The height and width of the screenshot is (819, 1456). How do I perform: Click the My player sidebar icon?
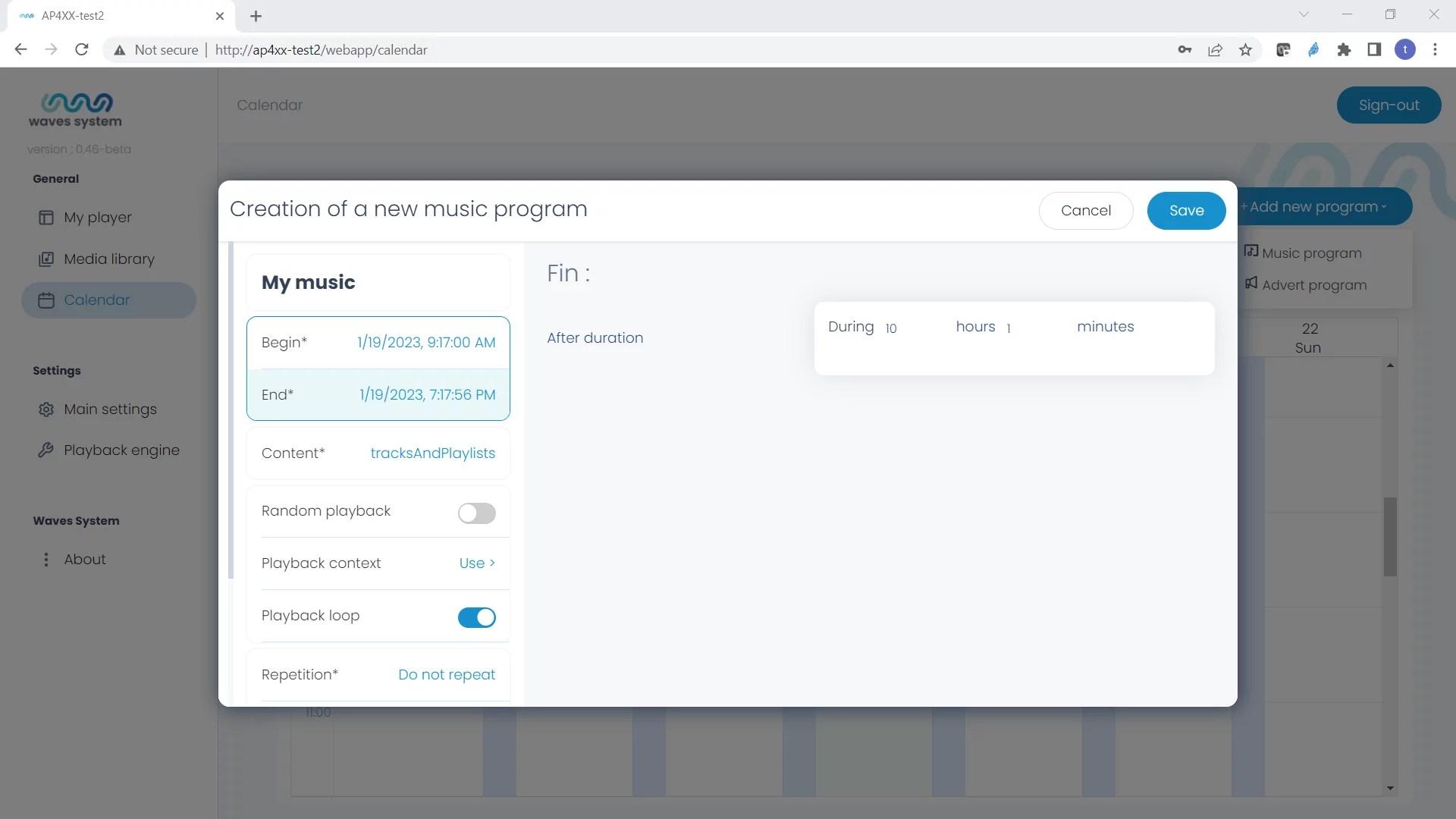click(46, 218)
